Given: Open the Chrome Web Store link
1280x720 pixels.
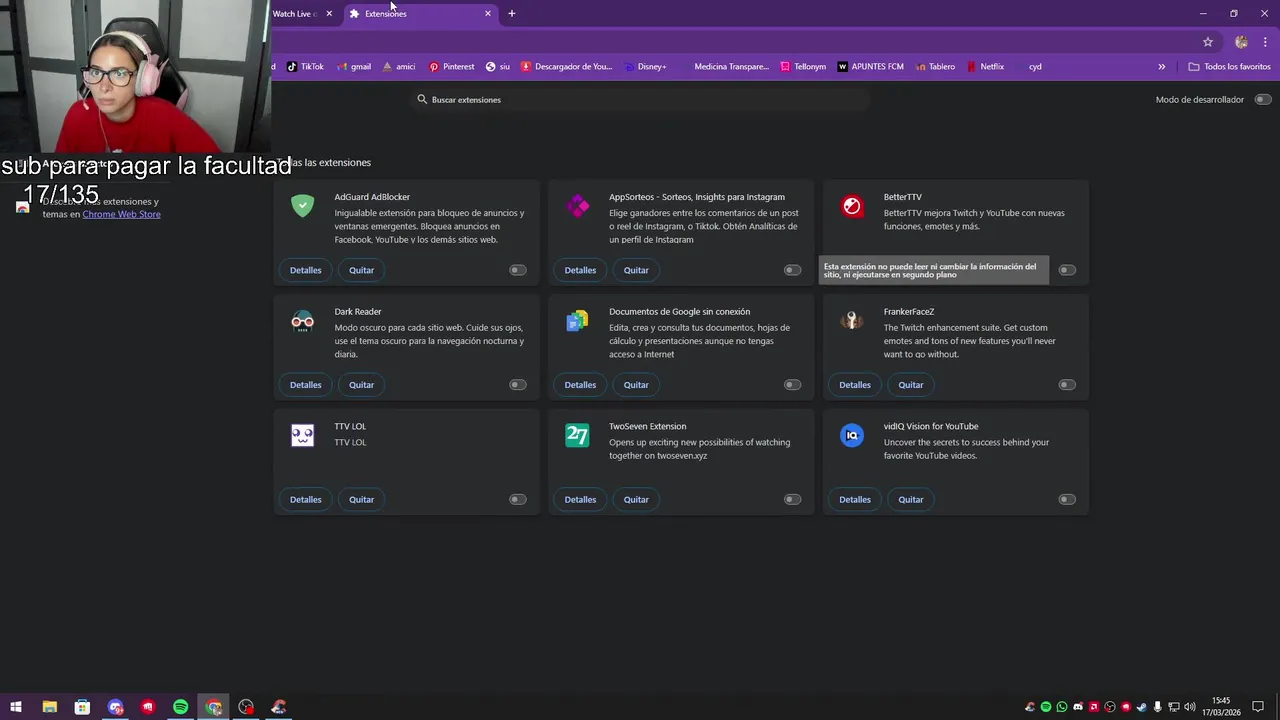Looking at the screenshot, I should (121, 214).
